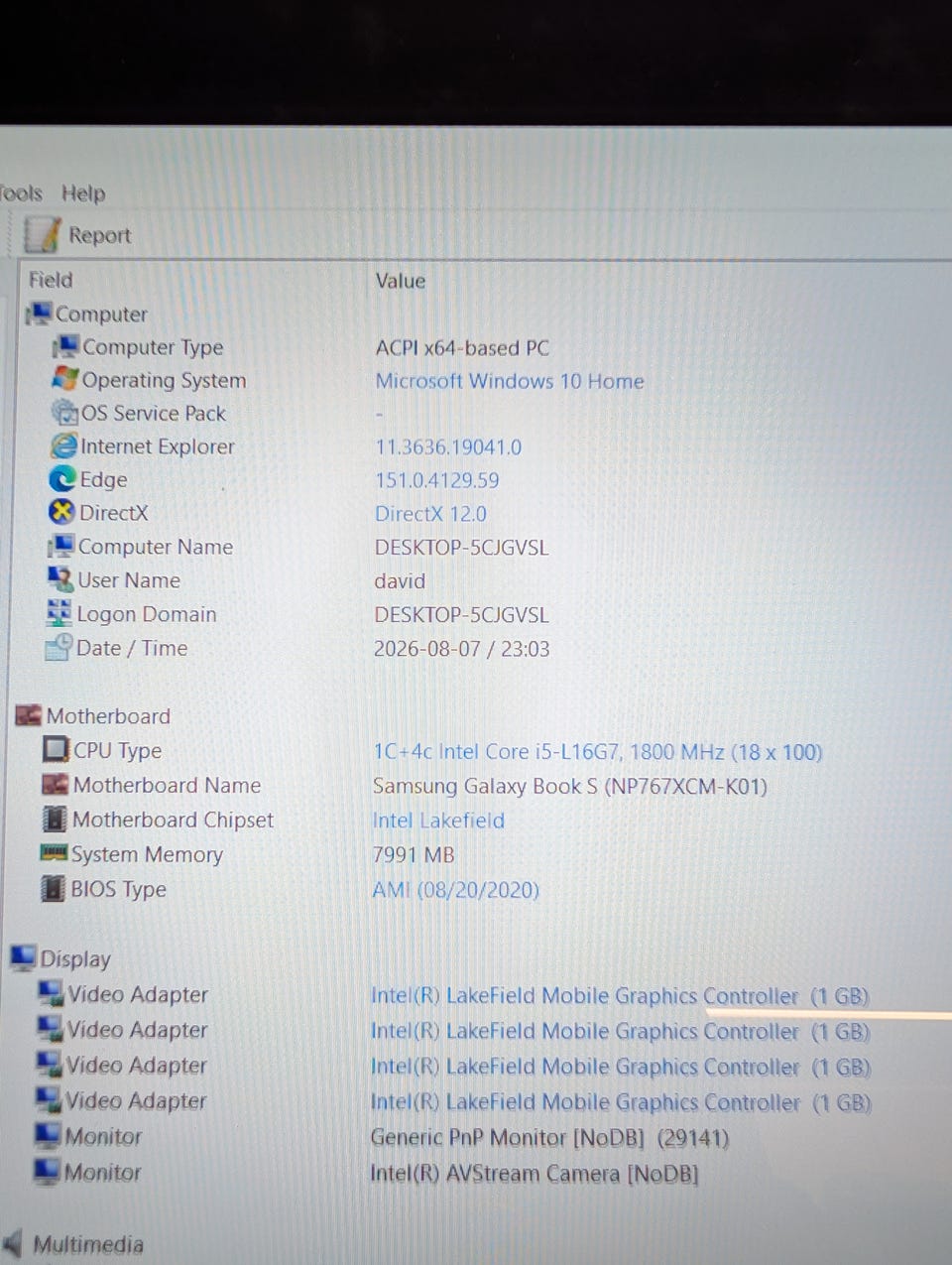
Task: Click the Report document icon
Action: coord(43,235)
